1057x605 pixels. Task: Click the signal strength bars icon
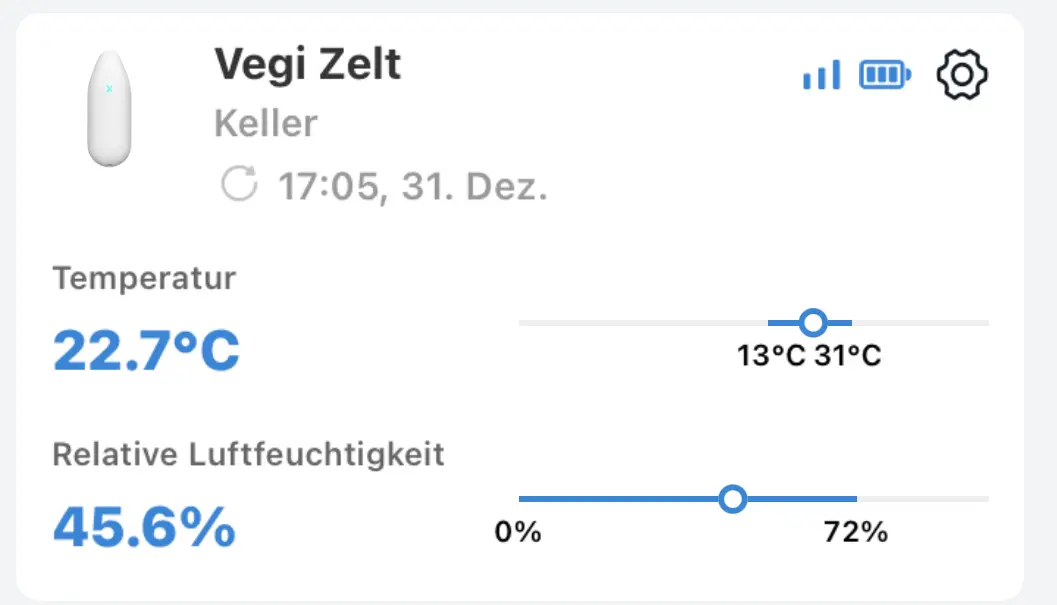[x=821, y=75]
